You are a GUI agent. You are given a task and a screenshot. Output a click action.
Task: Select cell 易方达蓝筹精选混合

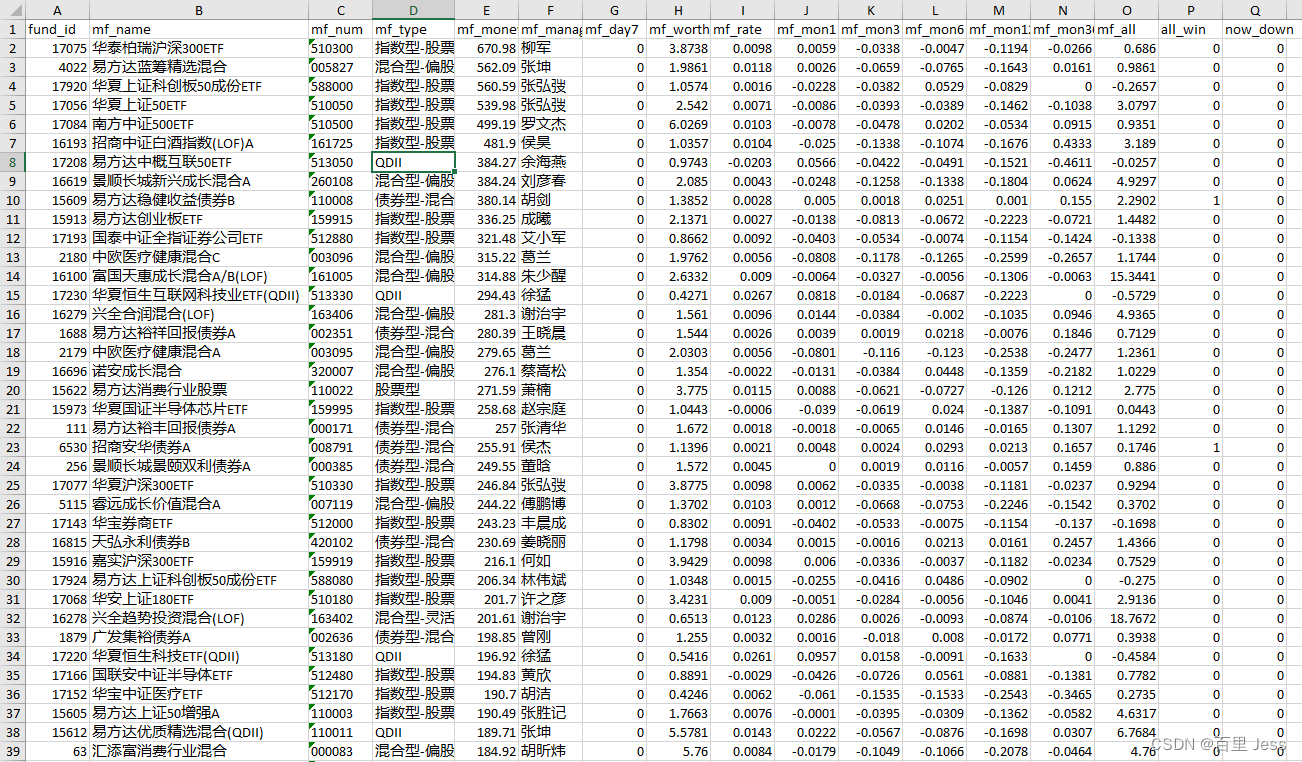[198, 67]
